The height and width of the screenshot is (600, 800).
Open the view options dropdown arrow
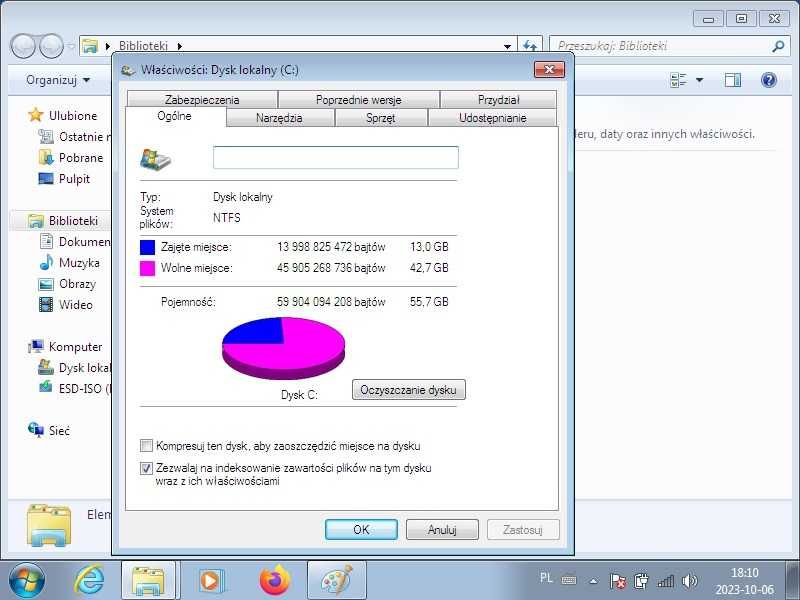(699, 80)
